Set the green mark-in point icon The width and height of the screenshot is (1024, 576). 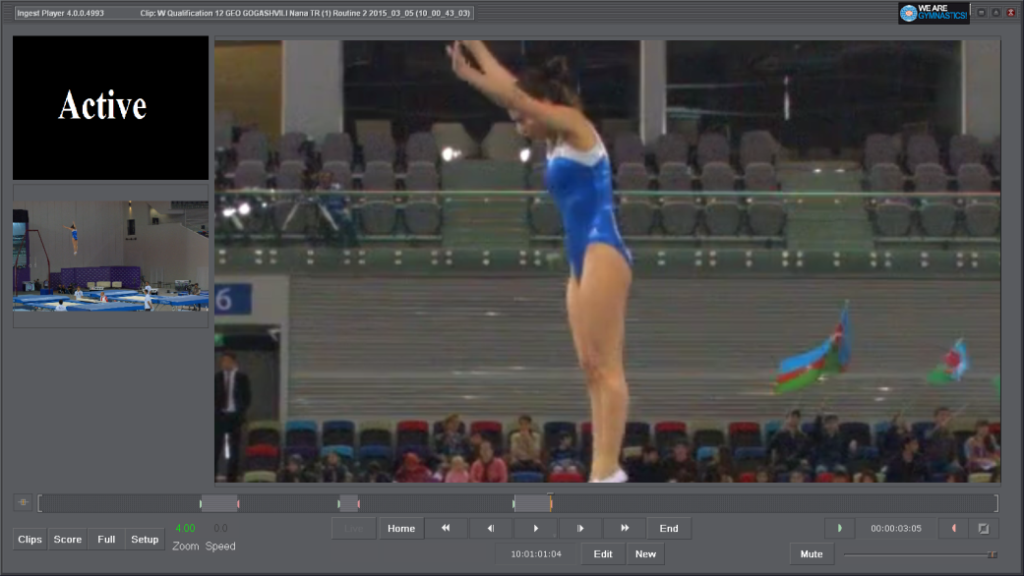[x=839, y=528]
